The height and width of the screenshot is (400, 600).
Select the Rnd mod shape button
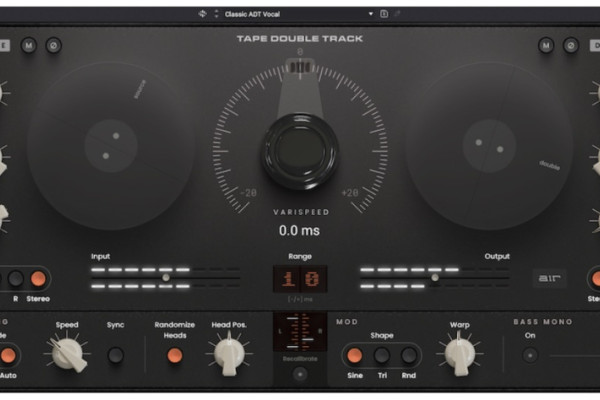click(x=409, y=355)
